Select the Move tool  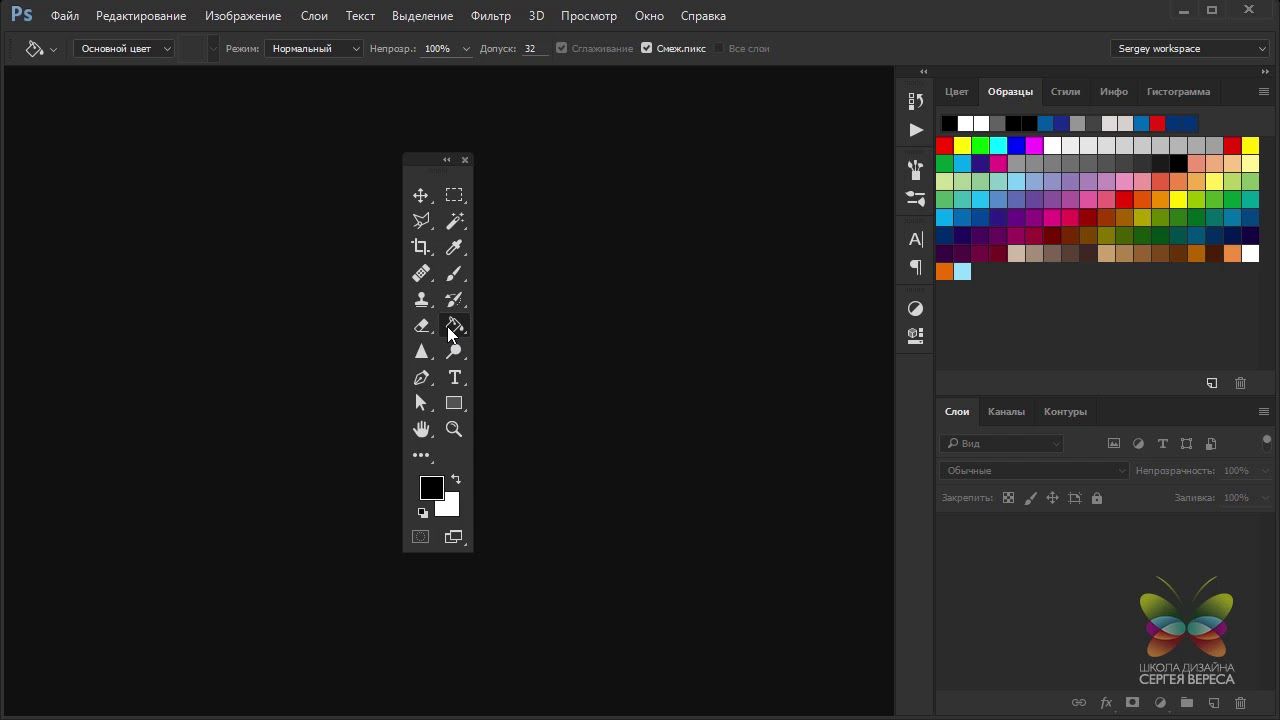point(421,195)
